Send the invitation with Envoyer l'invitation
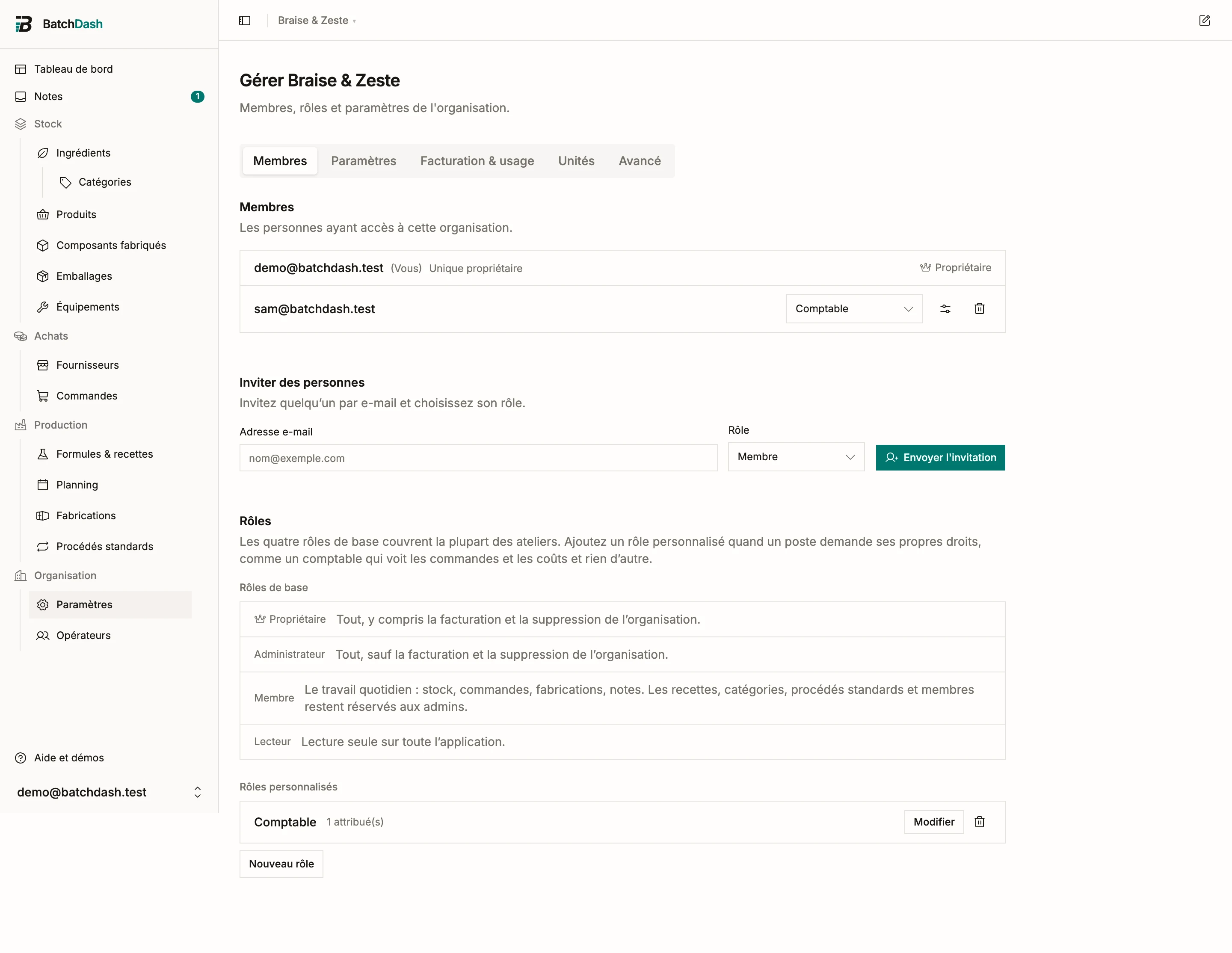 (940, 457)
